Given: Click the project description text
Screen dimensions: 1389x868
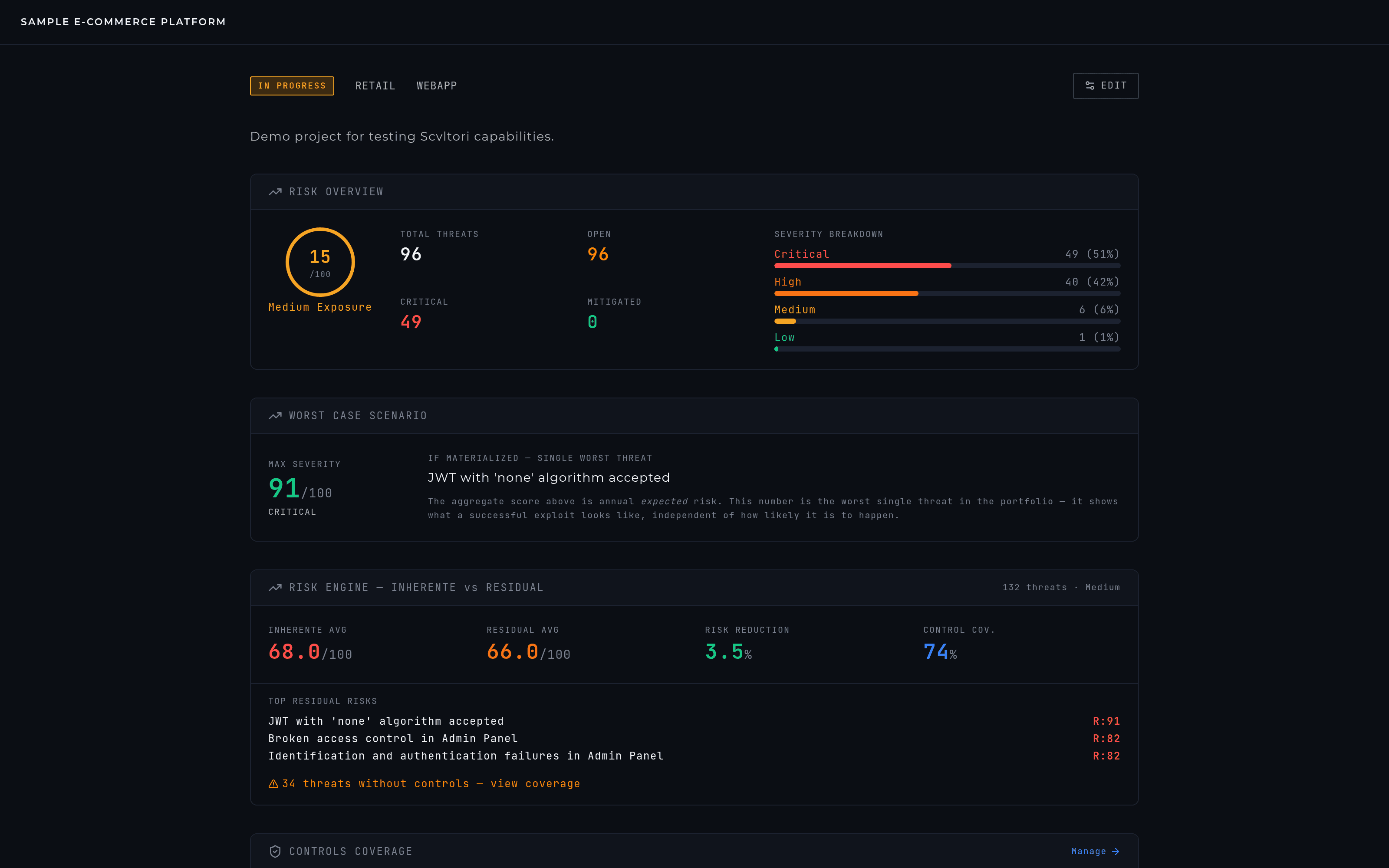Looking at the screenshot, I should tap(402, 137).
